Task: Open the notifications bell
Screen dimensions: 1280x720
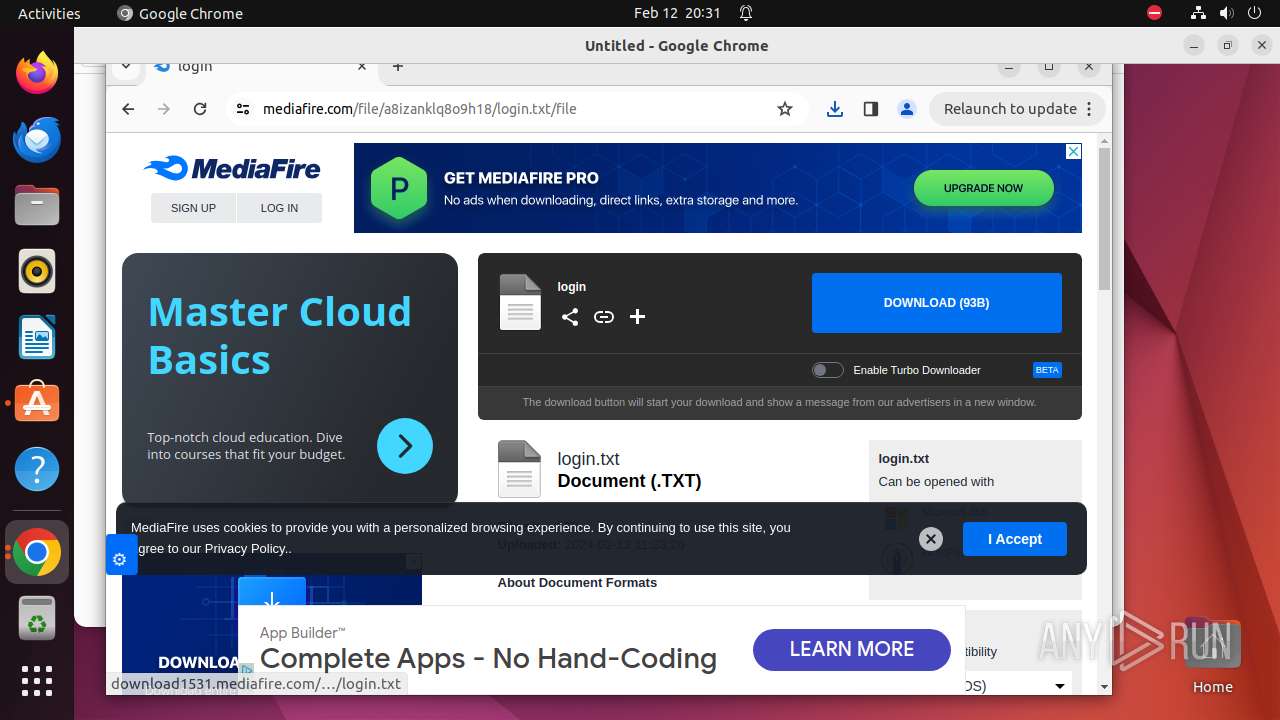Action: (x=746, y=13)
